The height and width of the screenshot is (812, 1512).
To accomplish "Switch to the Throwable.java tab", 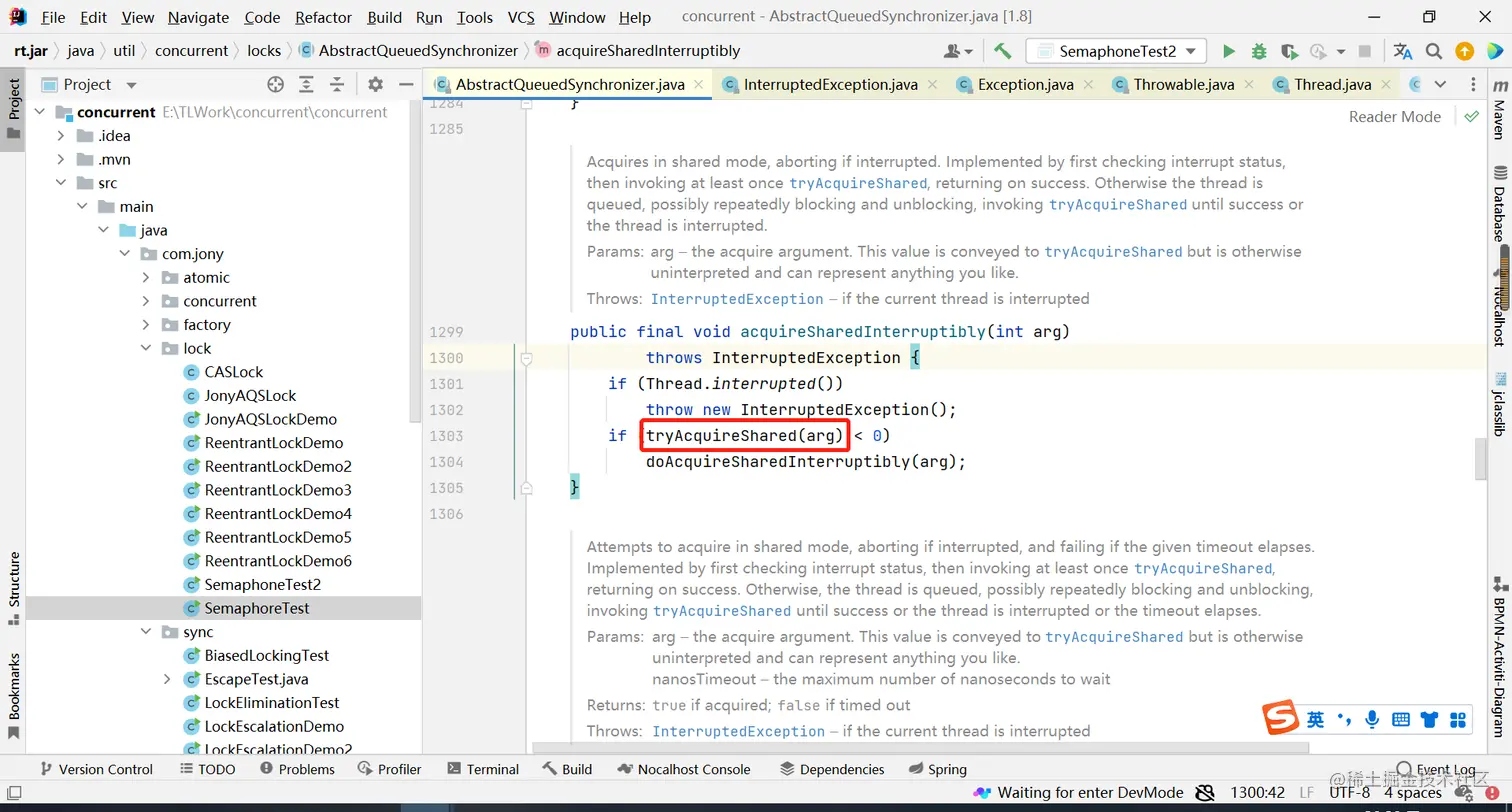I will [1183, 85].
